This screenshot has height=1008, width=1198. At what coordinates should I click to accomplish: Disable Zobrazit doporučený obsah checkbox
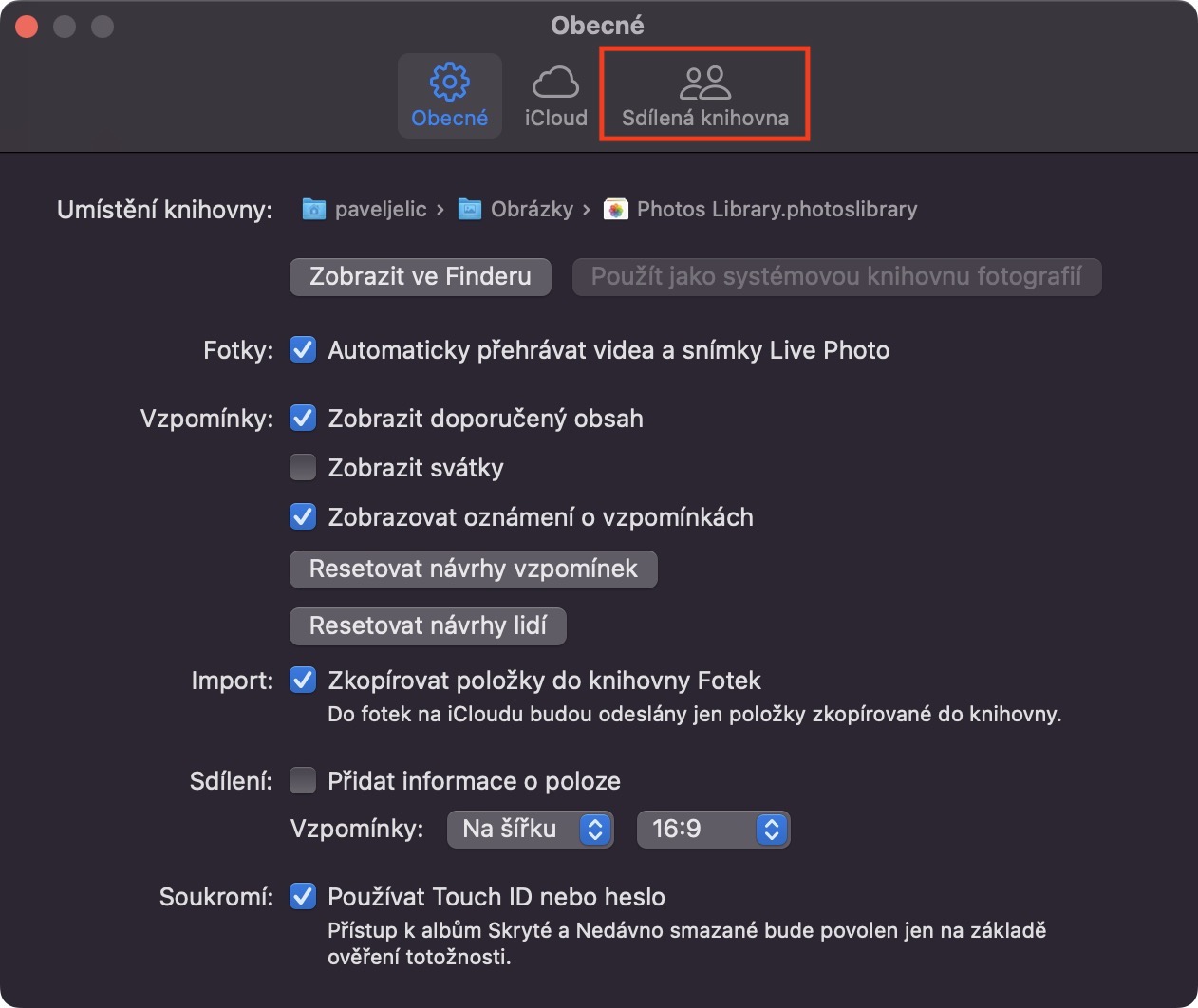pyautogui.click(x=303, y=419)
